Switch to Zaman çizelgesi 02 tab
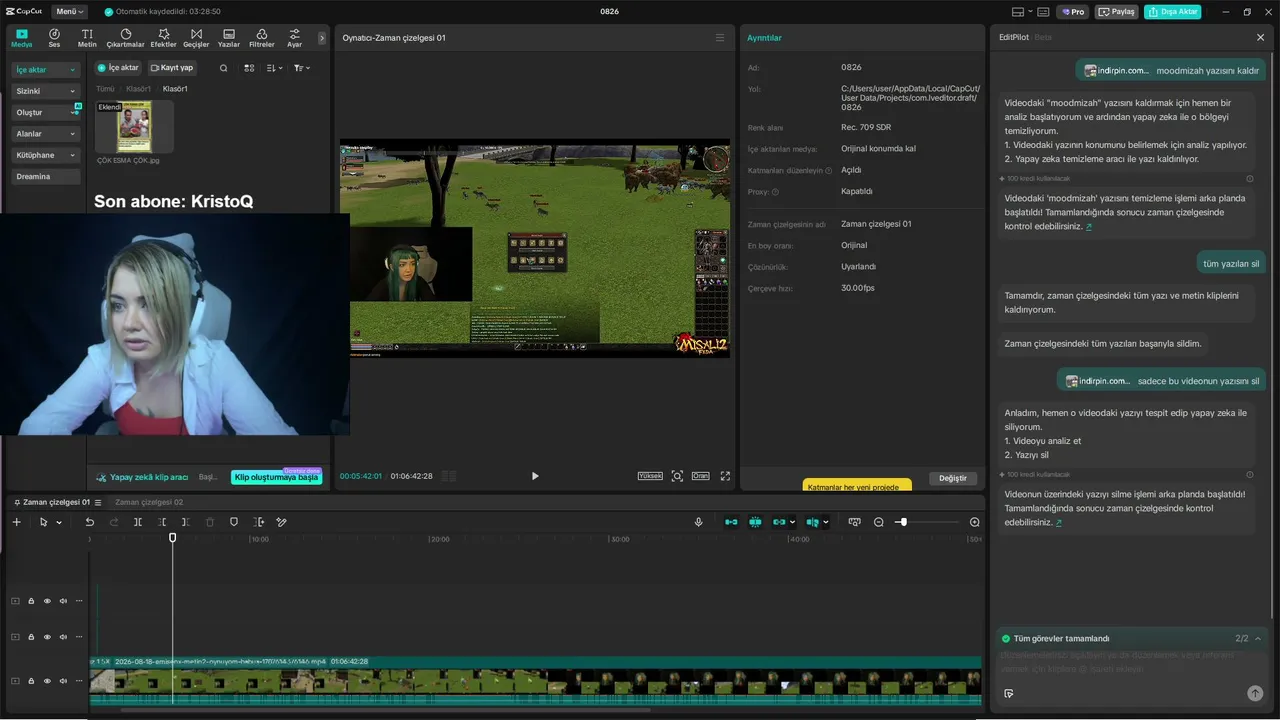The image size is (1280, 720). (x=149, y=502)
